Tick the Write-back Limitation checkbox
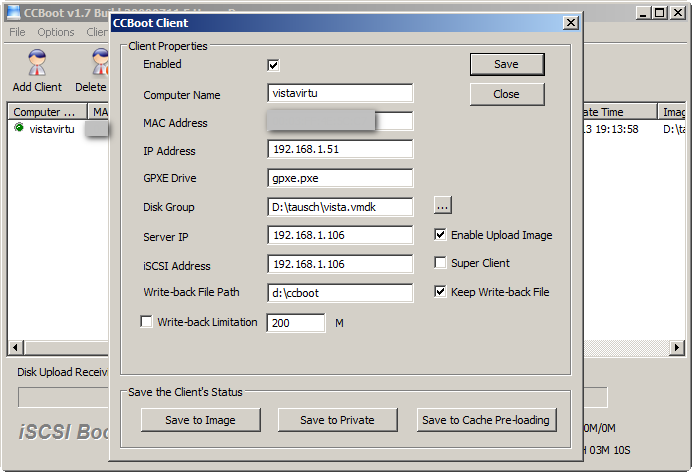The height and width of the screenshot is (472, 692). pos(147,322)
